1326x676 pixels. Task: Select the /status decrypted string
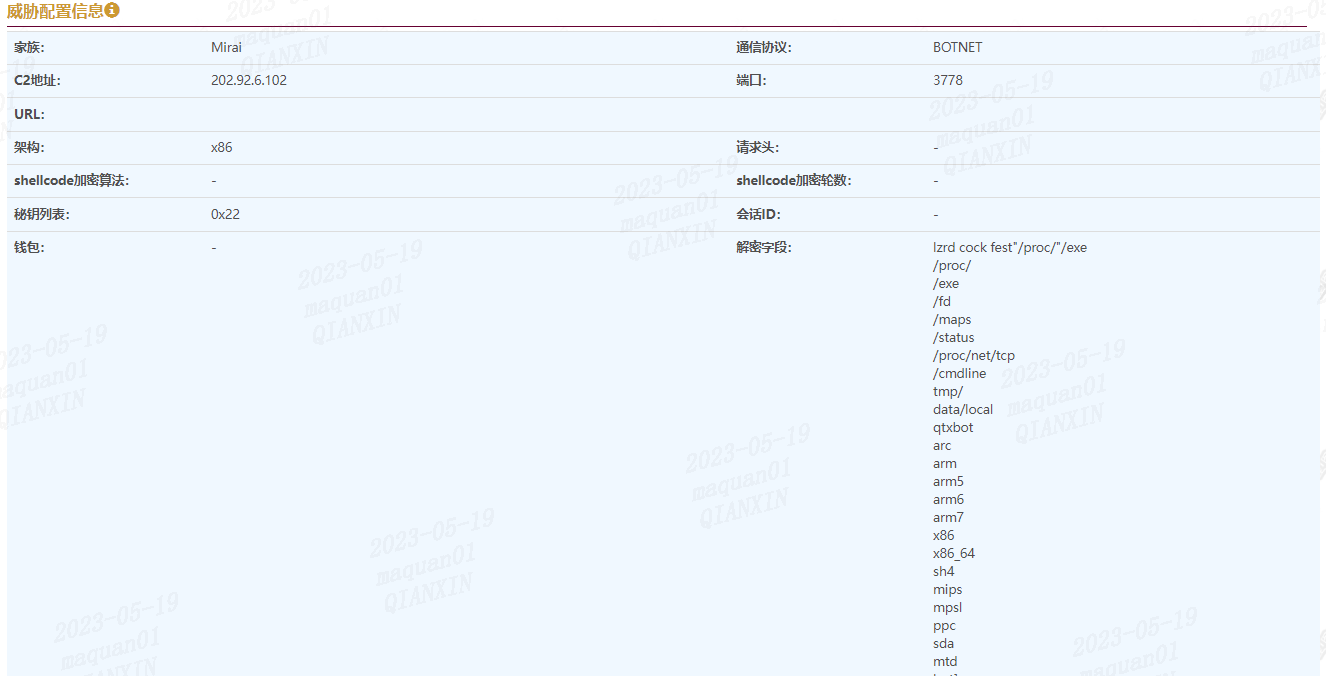tap(954, 337)
